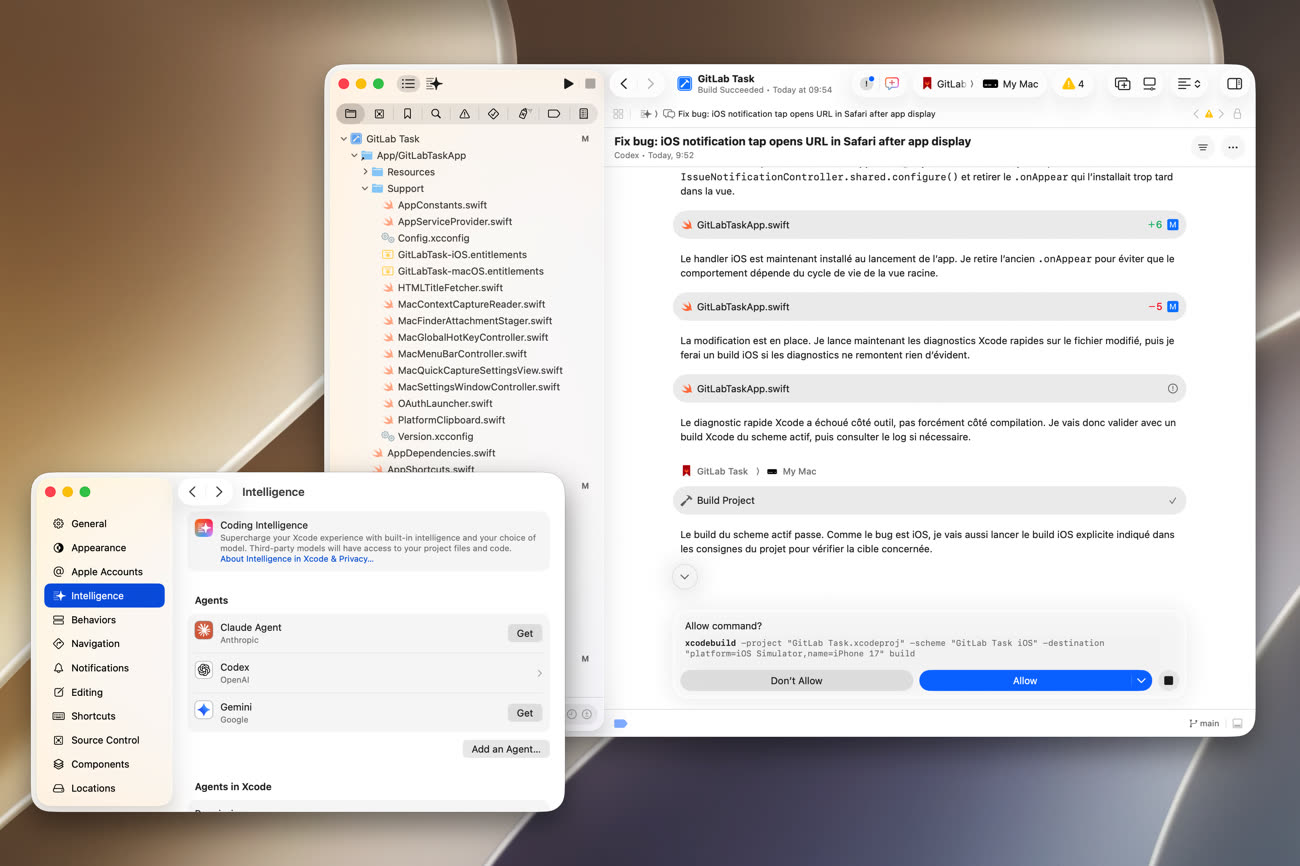Toggle the inspectors sidebar panel
The height and width of the screenshot is (866, 1300).
[1234, 84]
